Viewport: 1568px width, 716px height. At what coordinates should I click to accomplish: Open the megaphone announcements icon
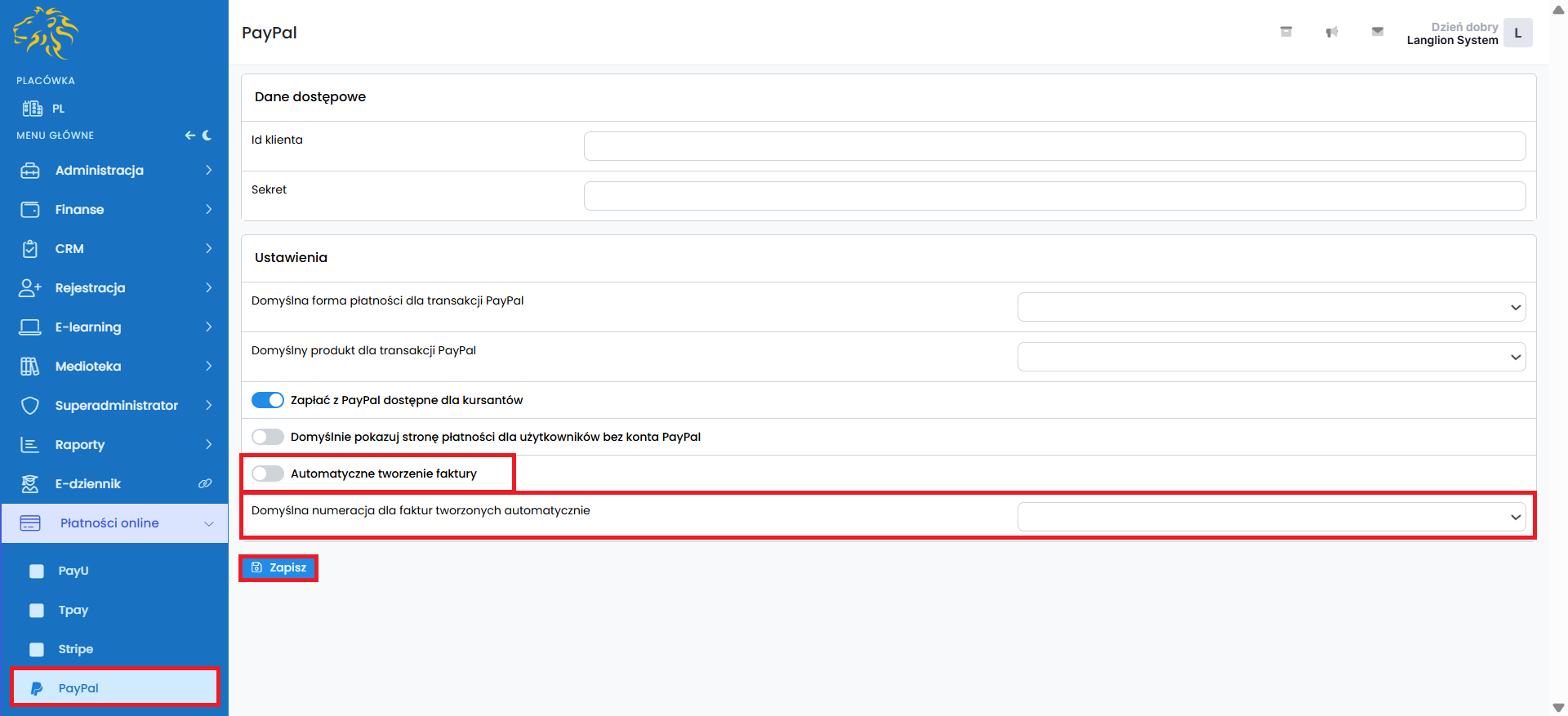coord(1331,32)
